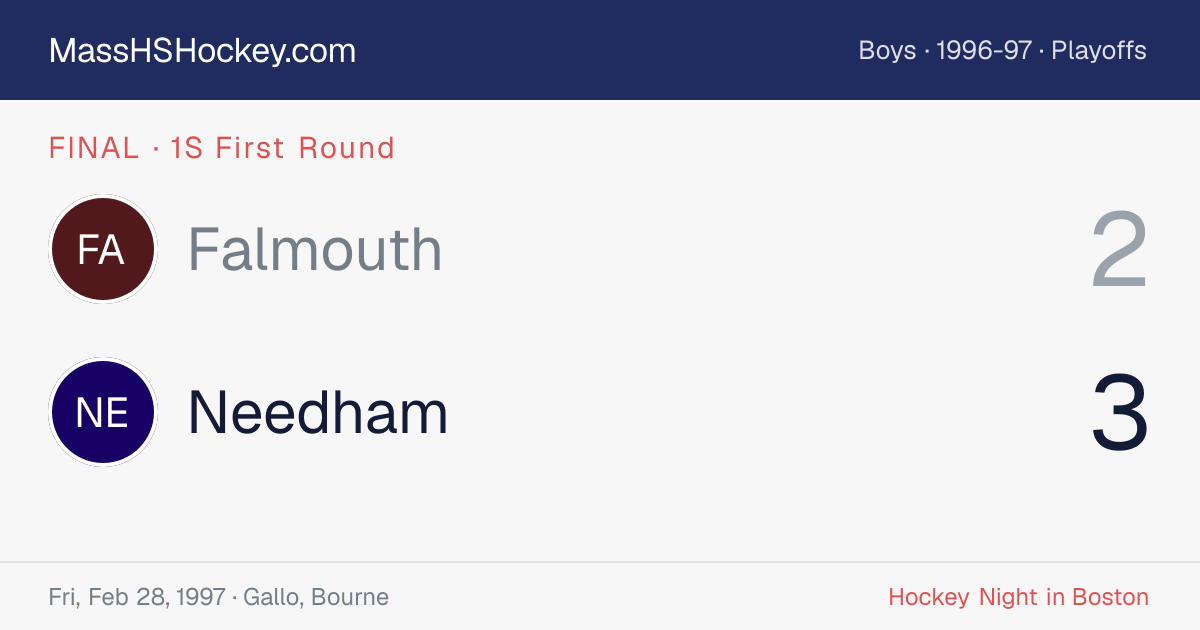Select the Falmouth team name
Screen dimensions: 1200x630
coord(315,249)
